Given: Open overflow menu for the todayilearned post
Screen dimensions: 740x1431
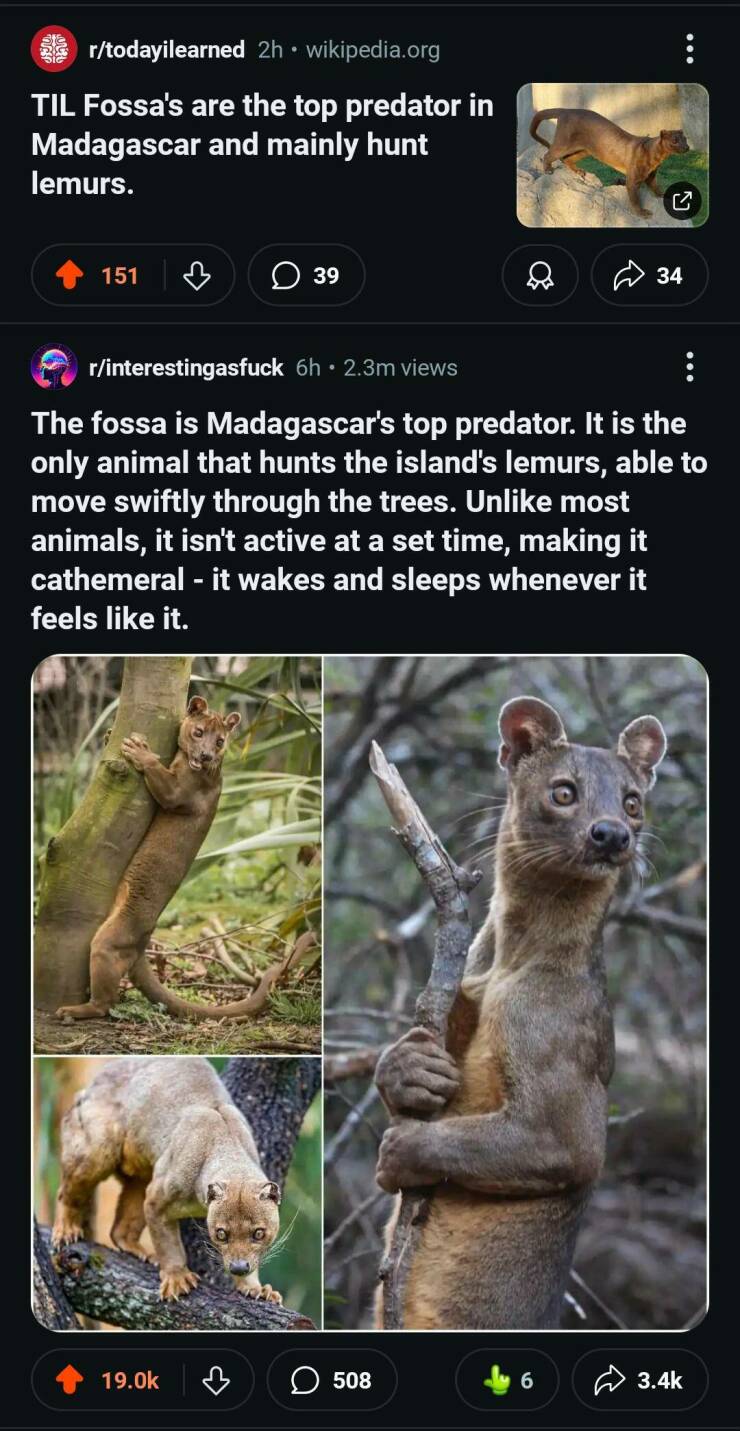Looking at the screenshot, I should pyautogui.click(x=689, y=48).
